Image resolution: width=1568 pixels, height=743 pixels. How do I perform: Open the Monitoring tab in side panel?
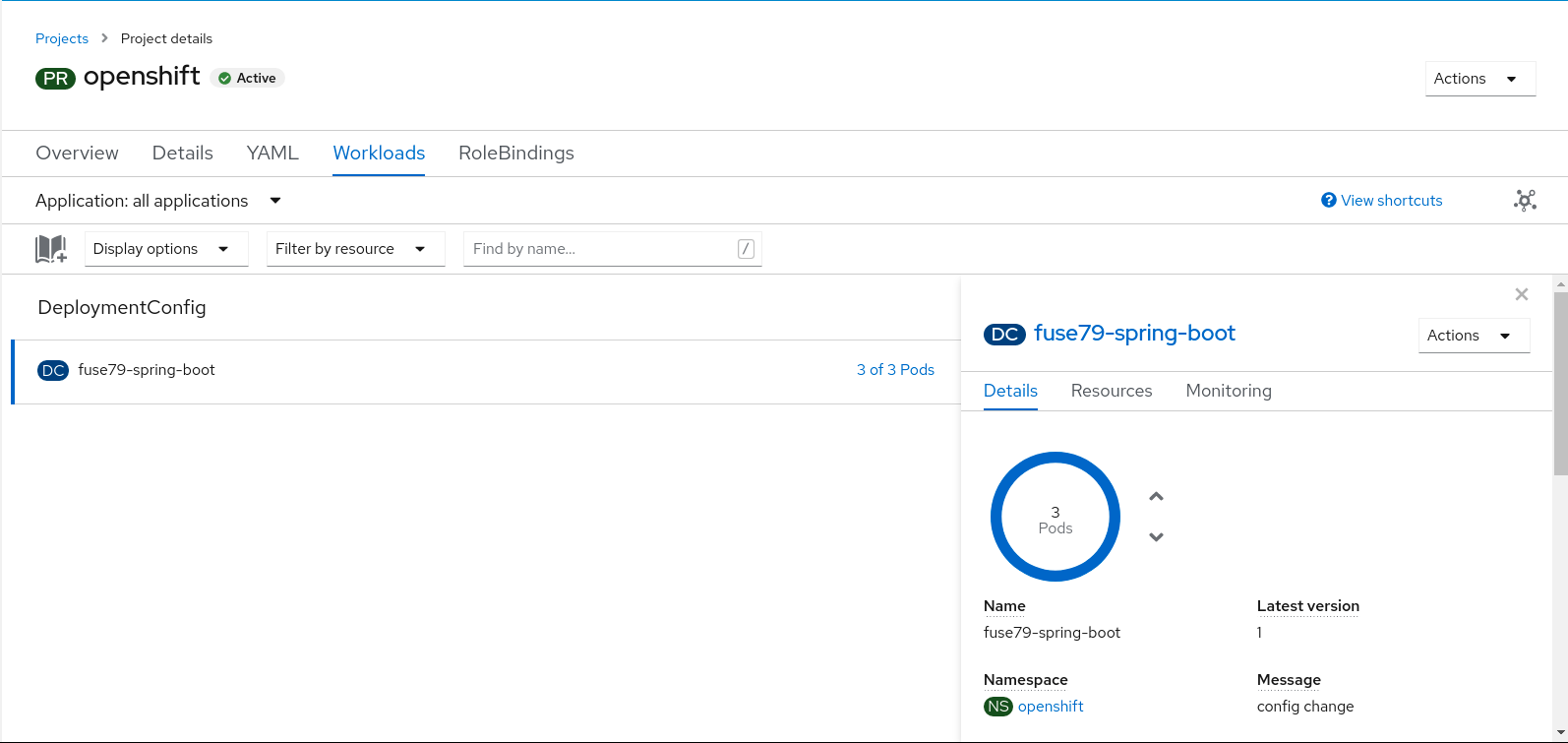click(x=1229, y=391)
